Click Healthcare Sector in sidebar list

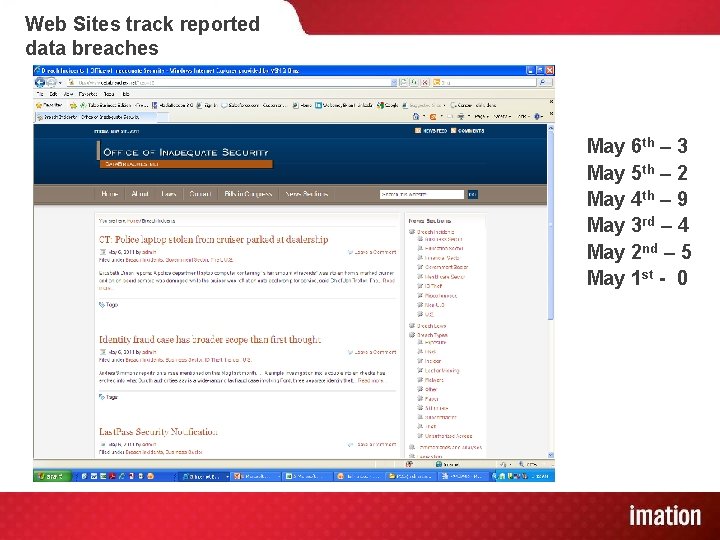point(444,277)
